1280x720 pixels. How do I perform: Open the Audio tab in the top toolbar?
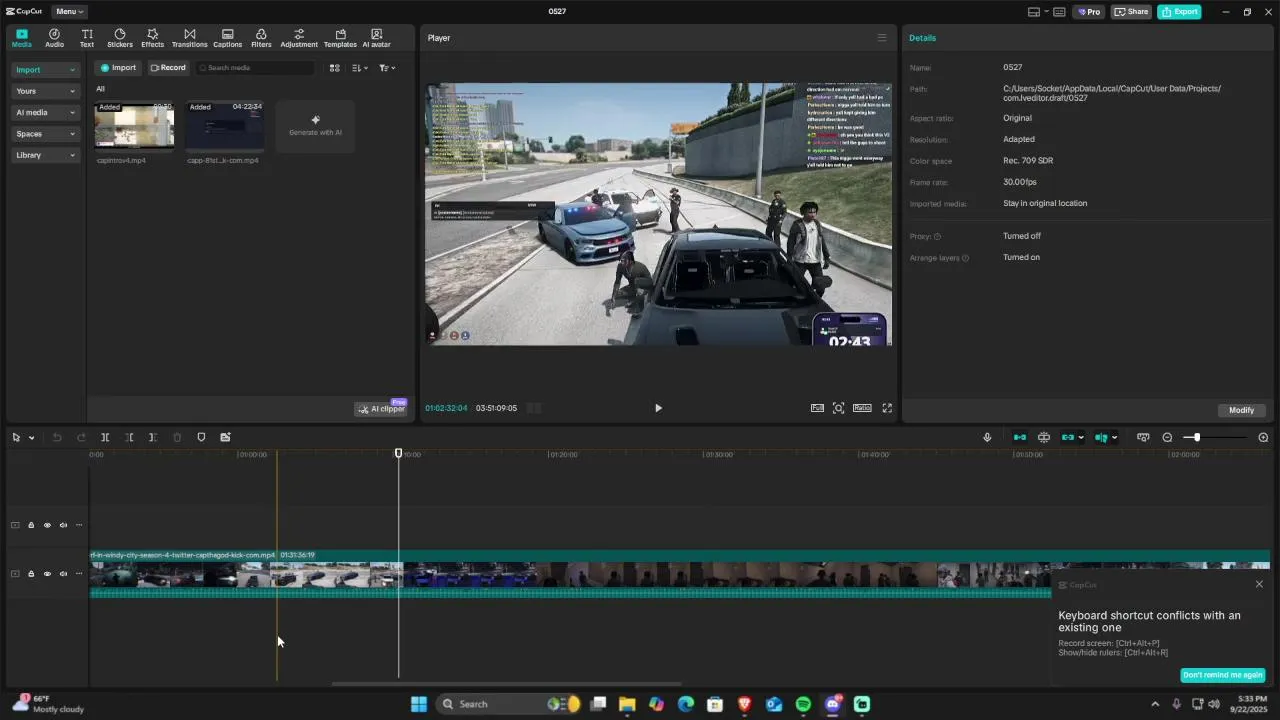pyautogui.click(x=54, y=38)
